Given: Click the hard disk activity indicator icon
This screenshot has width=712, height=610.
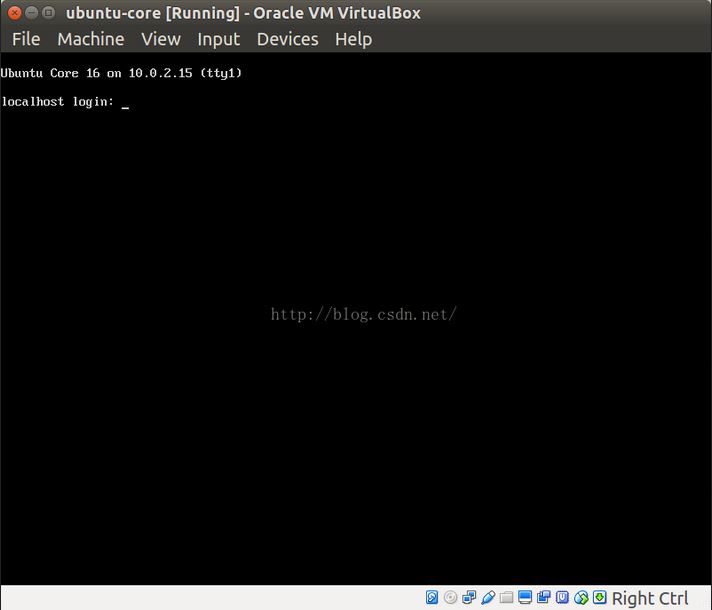Looking at the screenshot, I should point(432,598).
